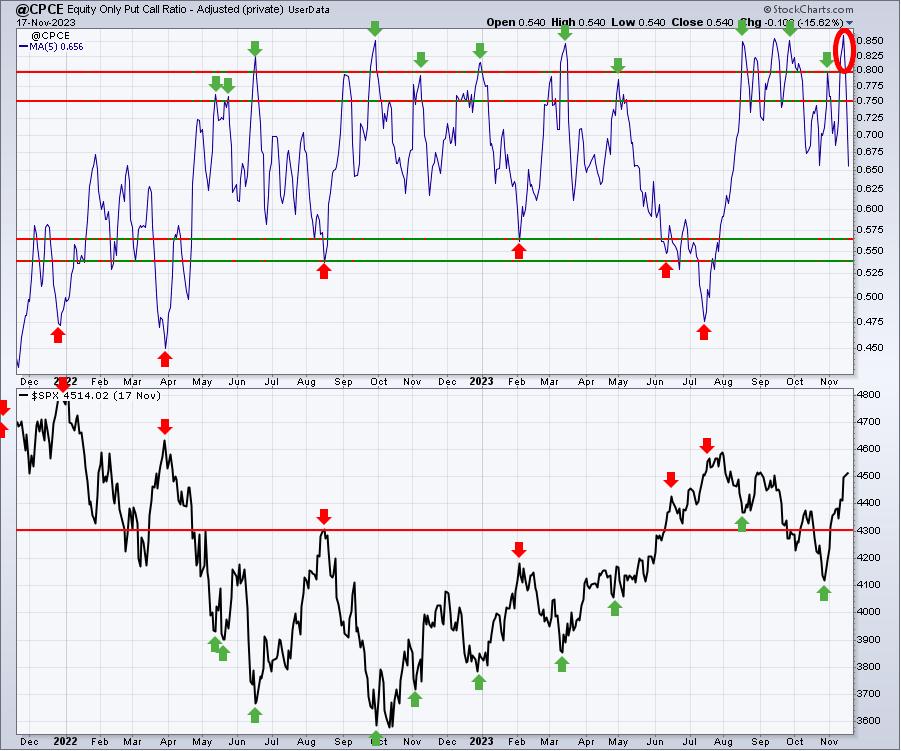This screenshot has height=751, width=901.
Task: Select the green arrow below the November 2023 SPX low
Action: (824, 593)
